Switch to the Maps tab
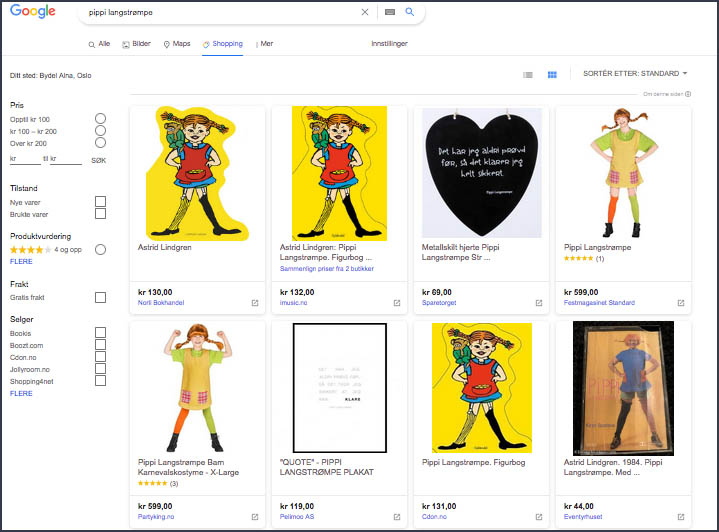This screenshot has height=532, width=719. tap(177, 44)
